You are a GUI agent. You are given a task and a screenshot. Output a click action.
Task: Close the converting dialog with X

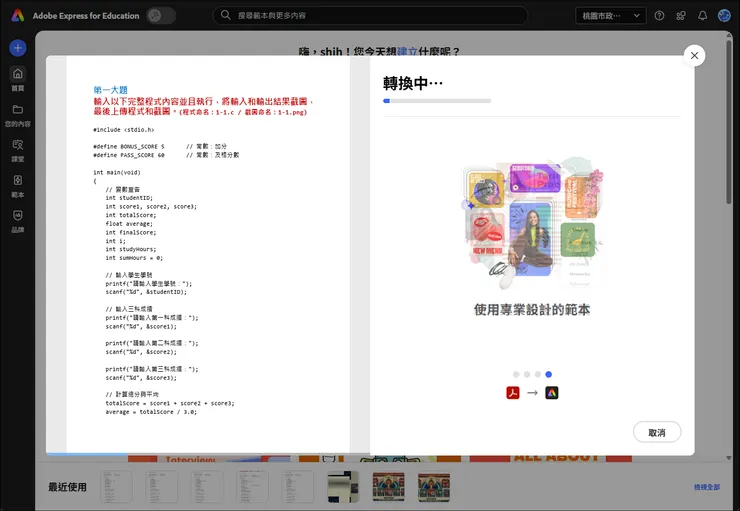[x=694, y=56]
